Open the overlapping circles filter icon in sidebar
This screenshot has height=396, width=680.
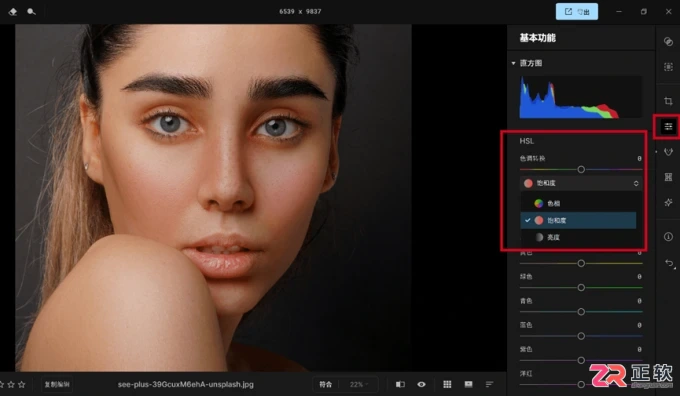(x=668, y=42)
